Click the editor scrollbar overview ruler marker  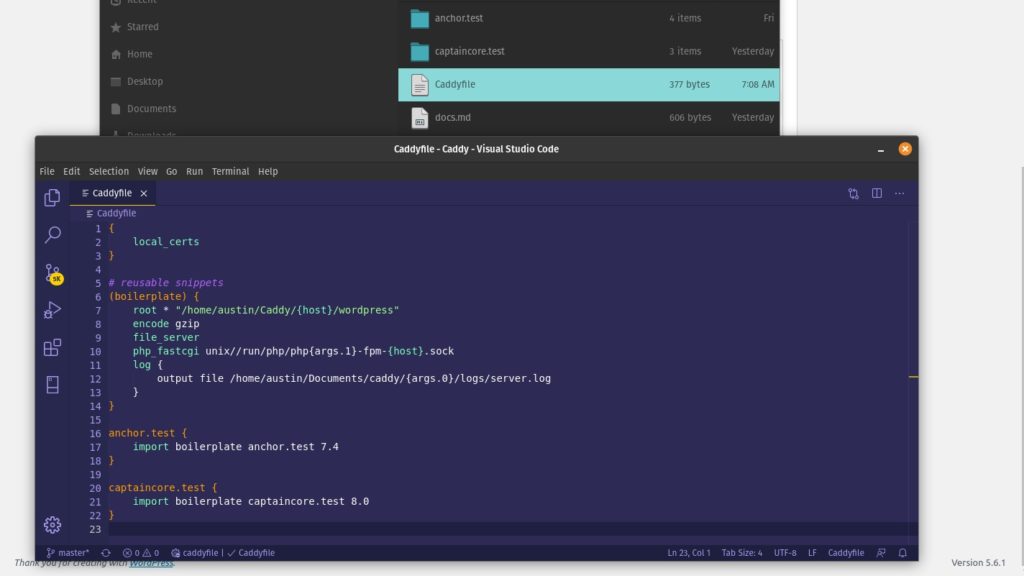coord(913,377)
